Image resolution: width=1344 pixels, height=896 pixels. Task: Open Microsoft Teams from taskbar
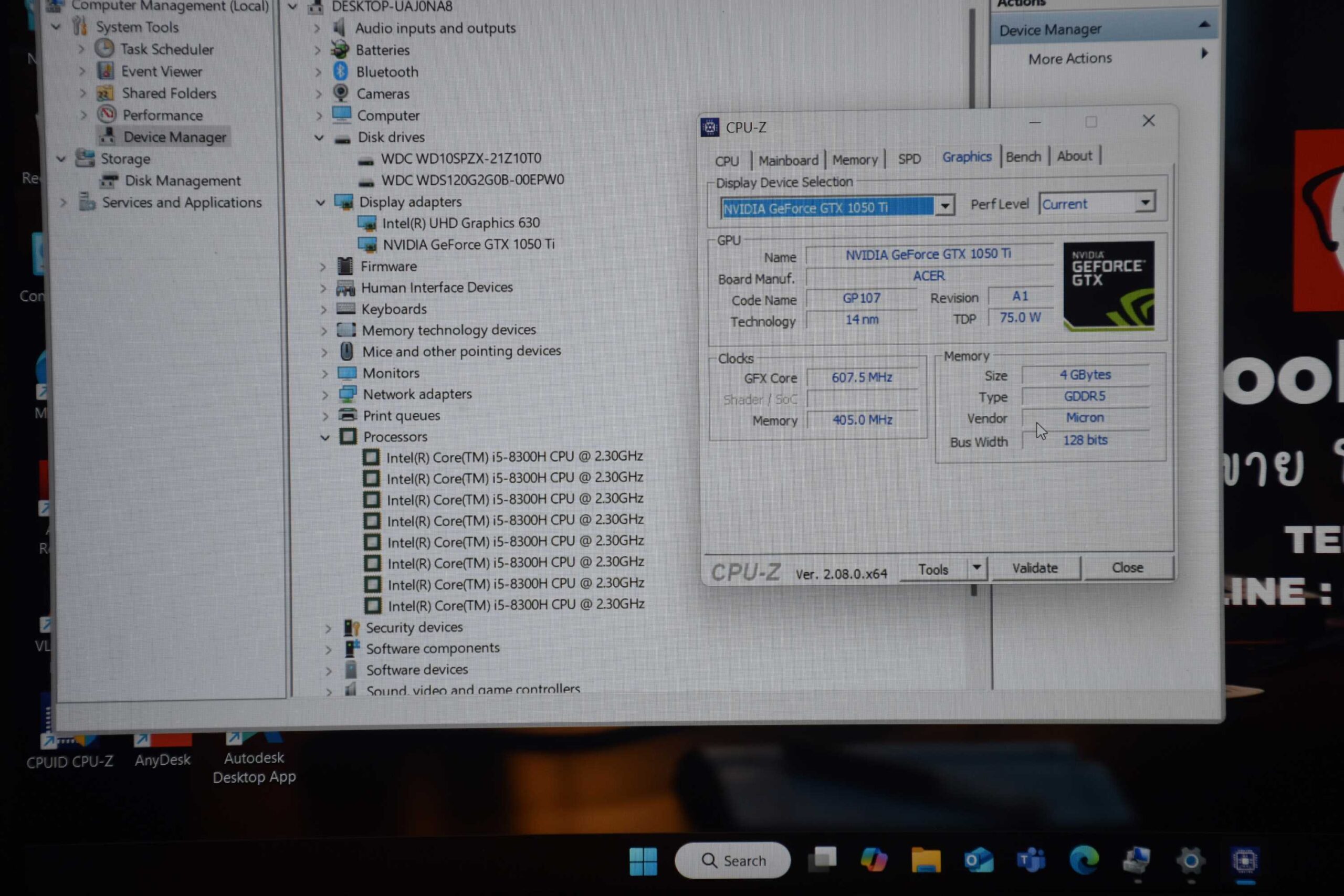pos(1032,859)
